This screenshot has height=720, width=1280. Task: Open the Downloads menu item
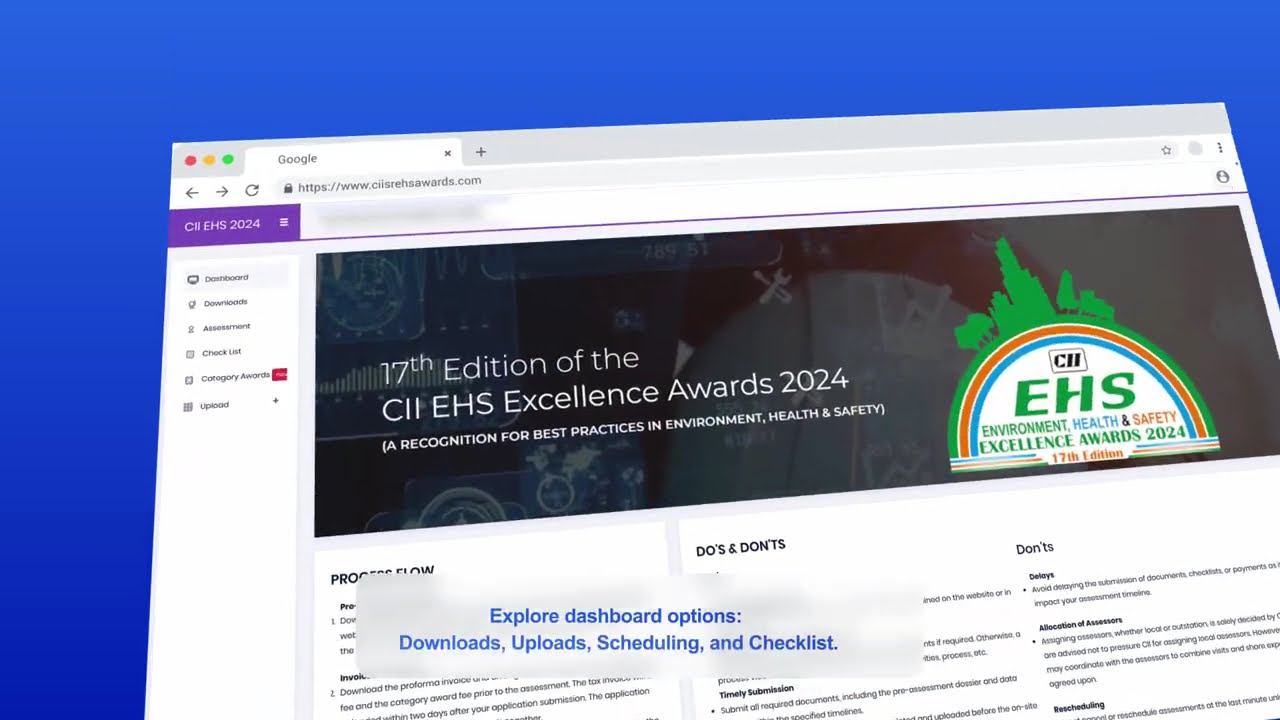coord(225,302)
